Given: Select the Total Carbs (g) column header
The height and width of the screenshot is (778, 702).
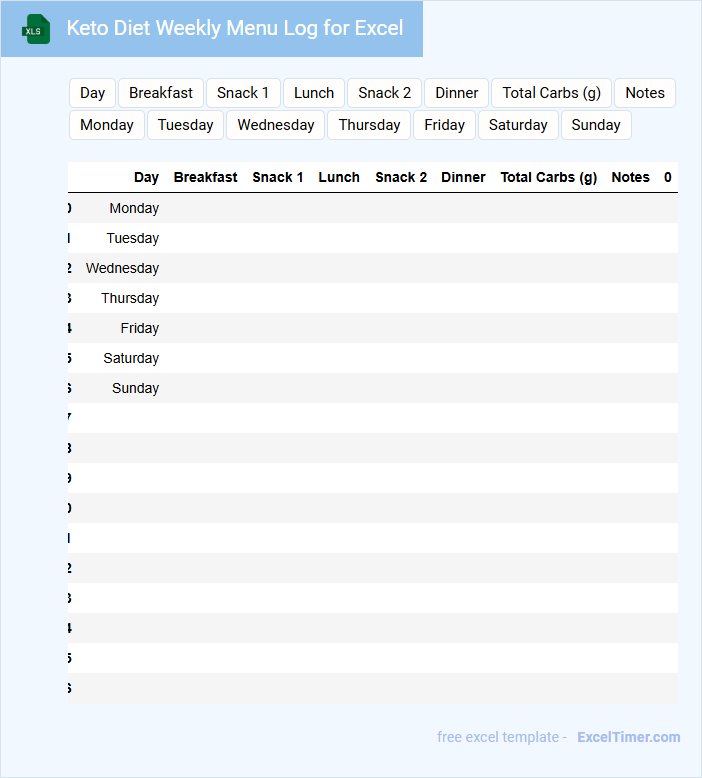Looking at the screenshot, I should (x=548, y=177).
